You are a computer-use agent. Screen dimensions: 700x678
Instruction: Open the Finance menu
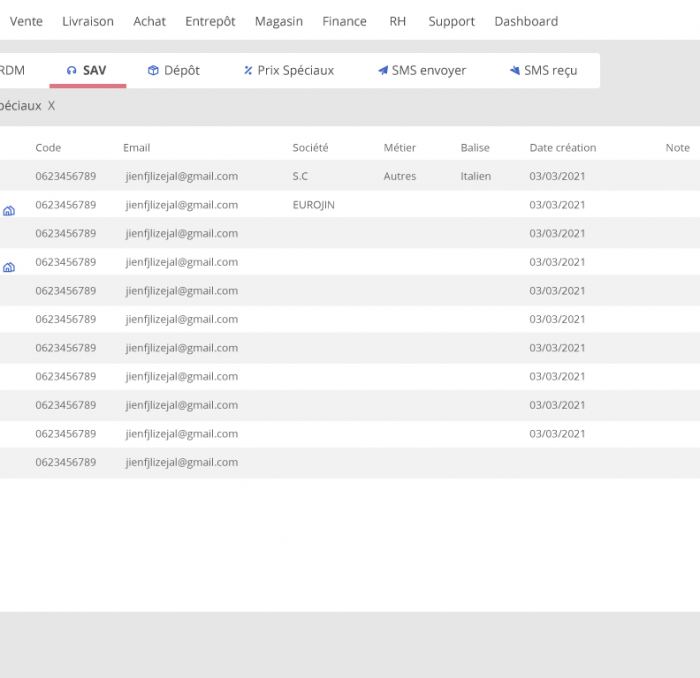(344, 21)
